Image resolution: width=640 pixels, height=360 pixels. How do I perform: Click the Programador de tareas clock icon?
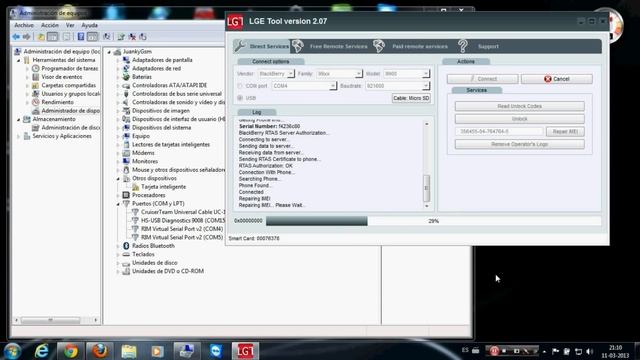pyautogui.click(x=36, y=68)
